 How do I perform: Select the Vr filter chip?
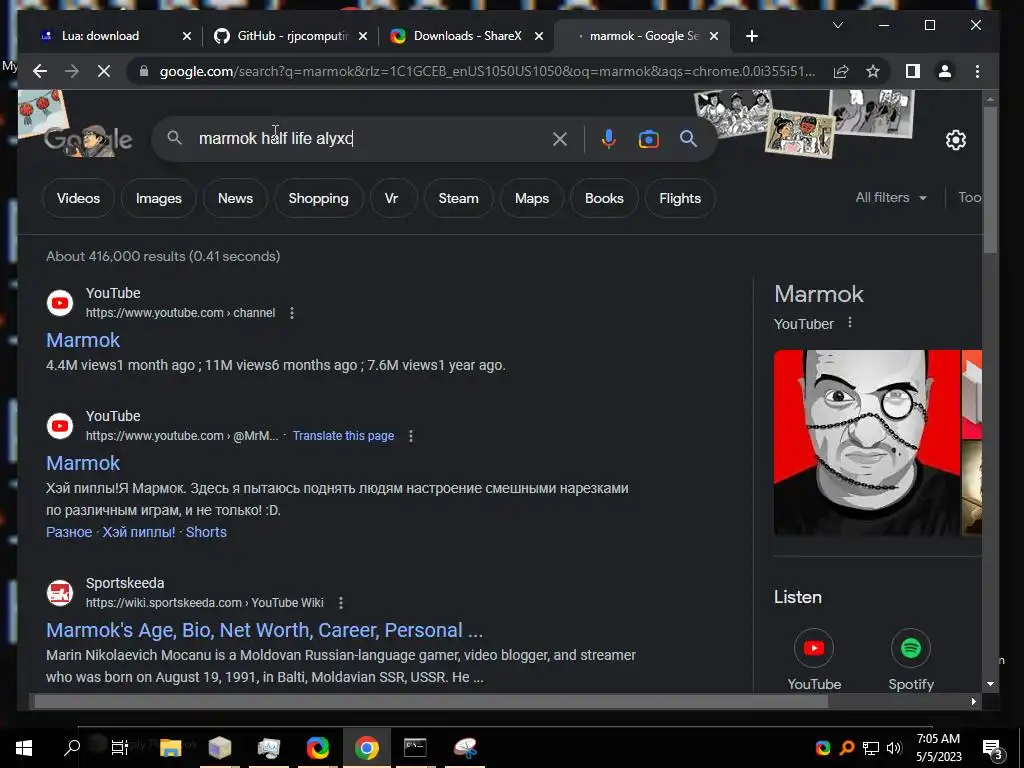391,198
